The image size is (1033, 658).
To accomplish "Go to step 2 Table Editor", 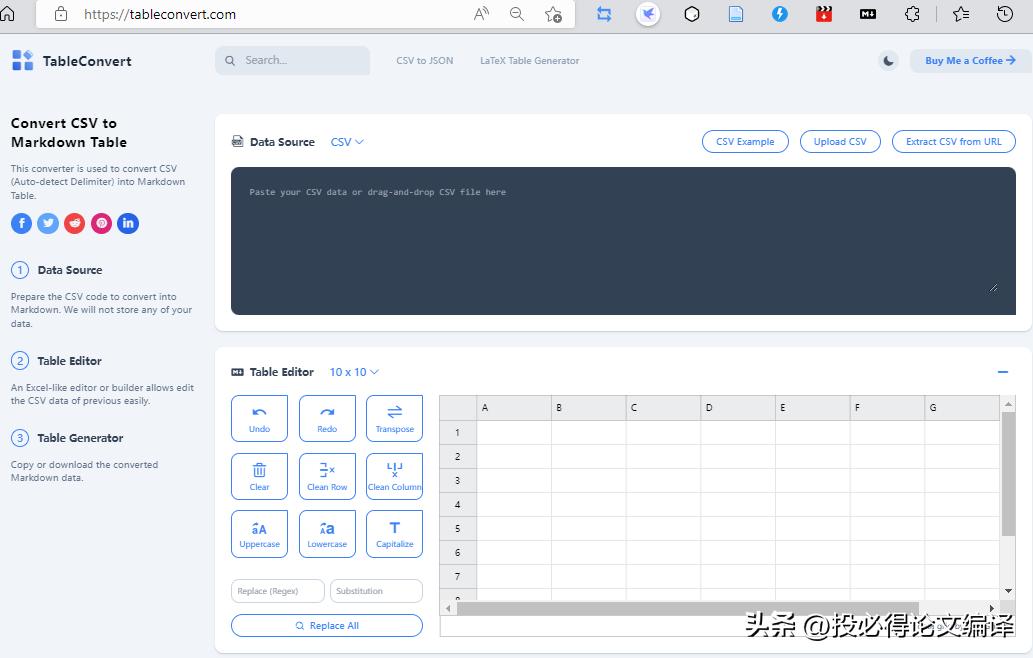I will click(x=57, y=361).
